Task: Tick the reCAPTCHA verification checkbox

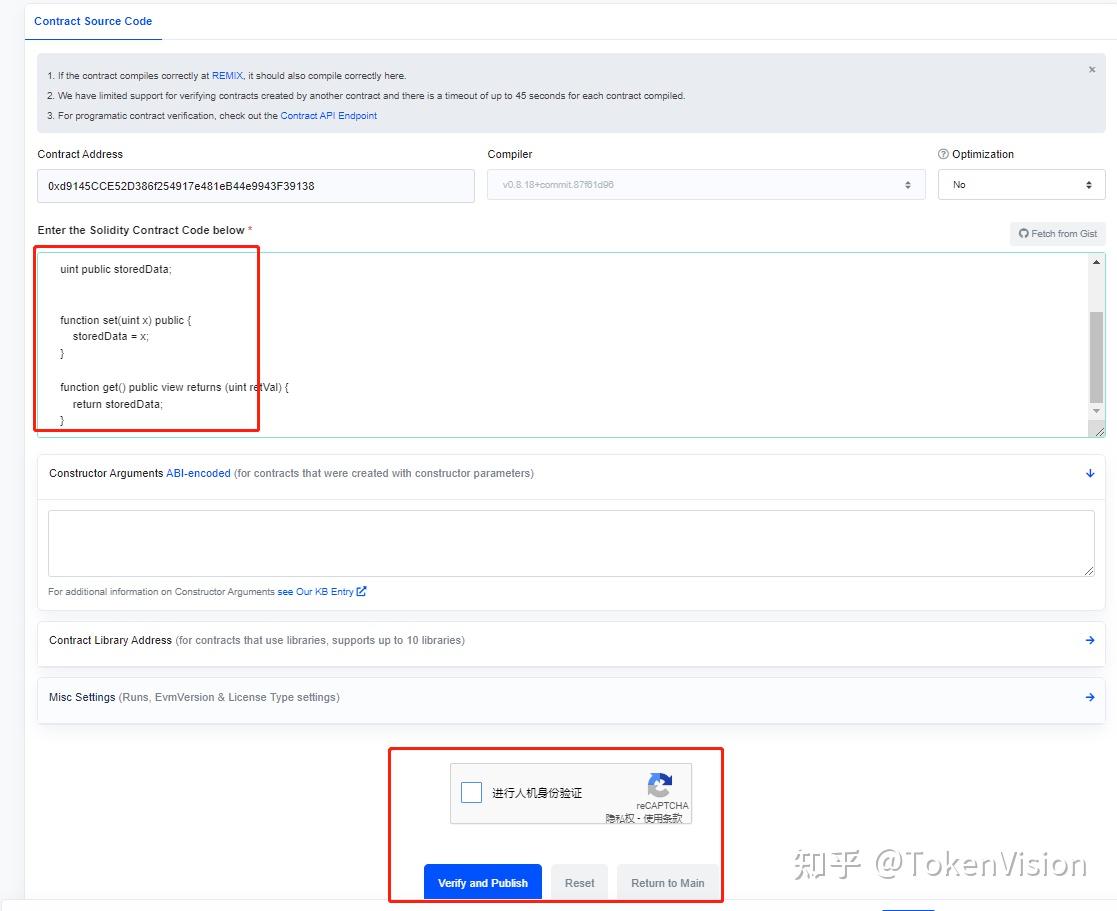Action: [472, 792]
